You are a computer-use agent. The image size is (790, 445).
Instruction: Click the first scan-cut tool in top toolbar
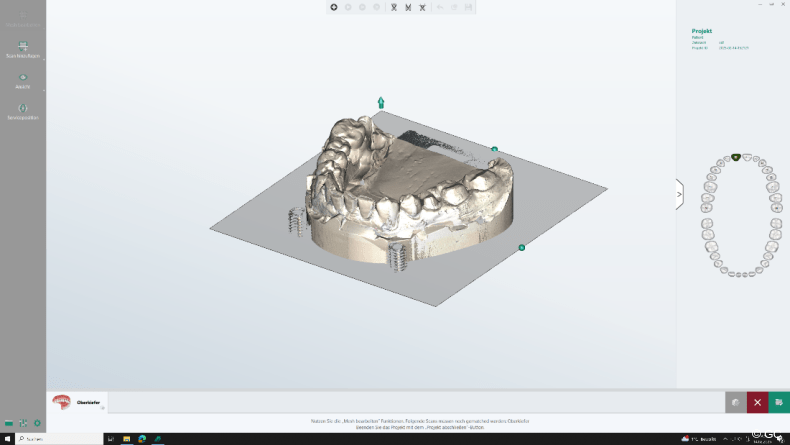click(394, 7)
